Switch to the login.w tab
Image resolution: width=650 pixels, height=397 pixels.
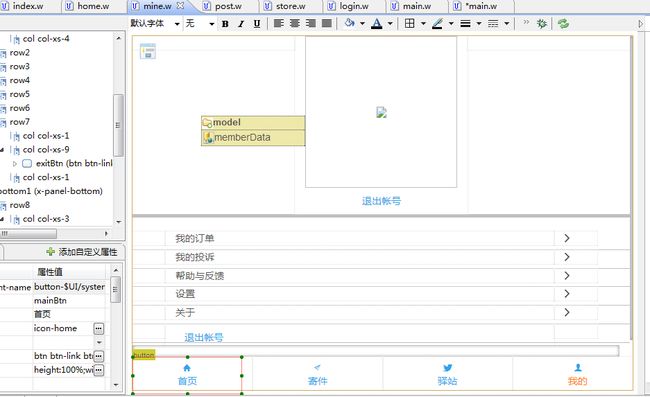point(354,6)
